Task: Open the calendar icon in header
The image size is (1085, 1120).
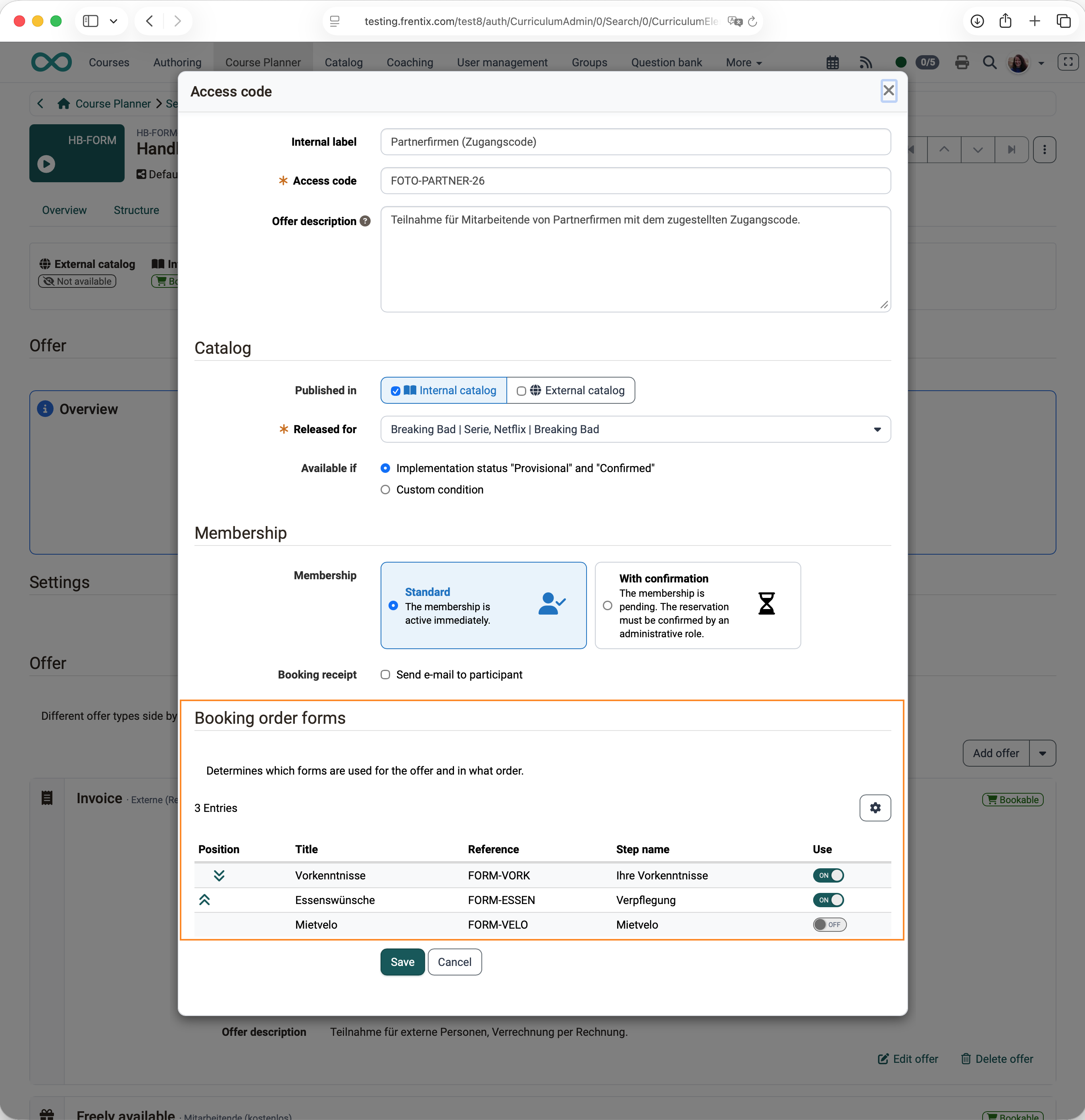Action: coord(833,62)
